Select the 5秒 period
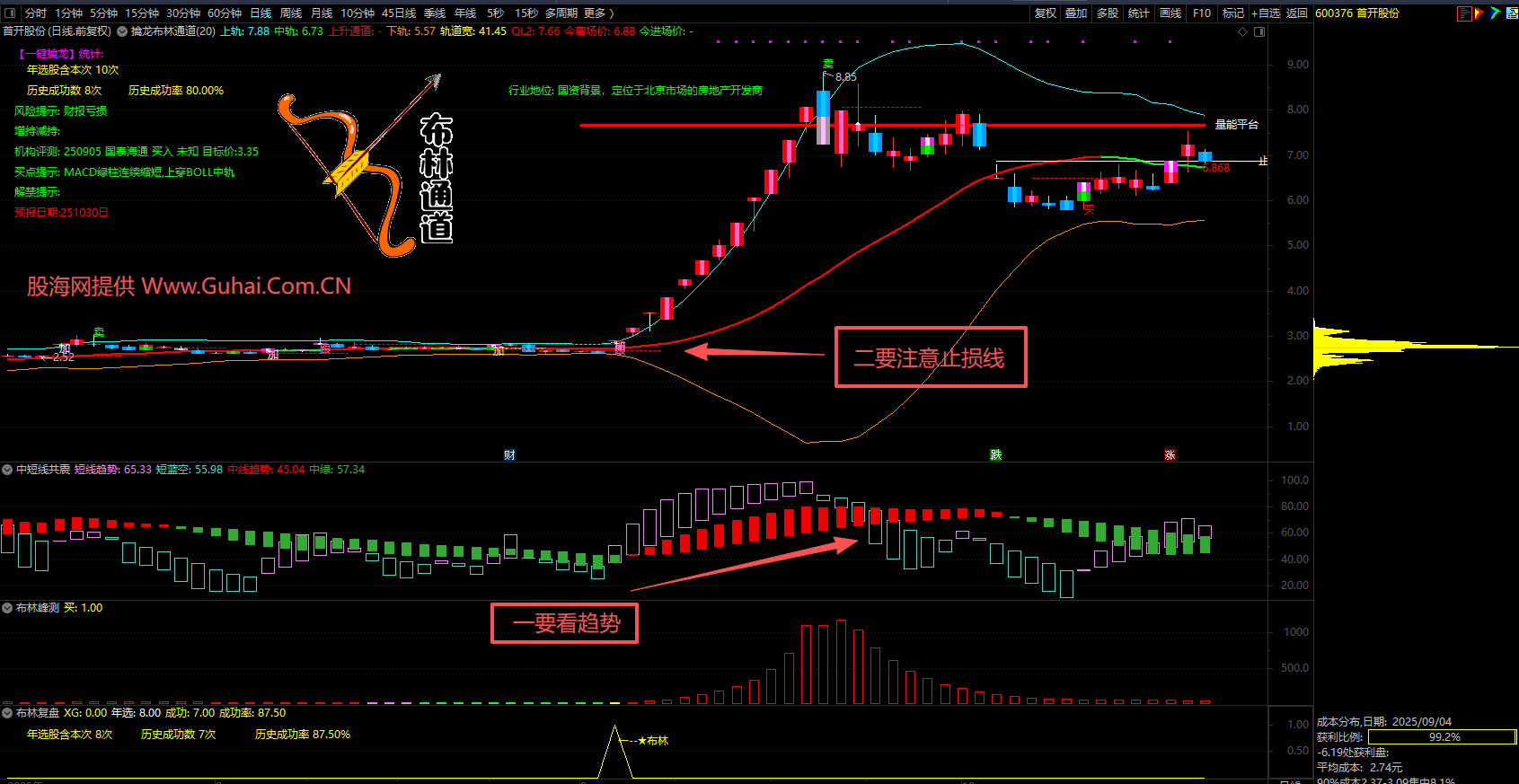Screen dimensions: 1519x784 496,13
